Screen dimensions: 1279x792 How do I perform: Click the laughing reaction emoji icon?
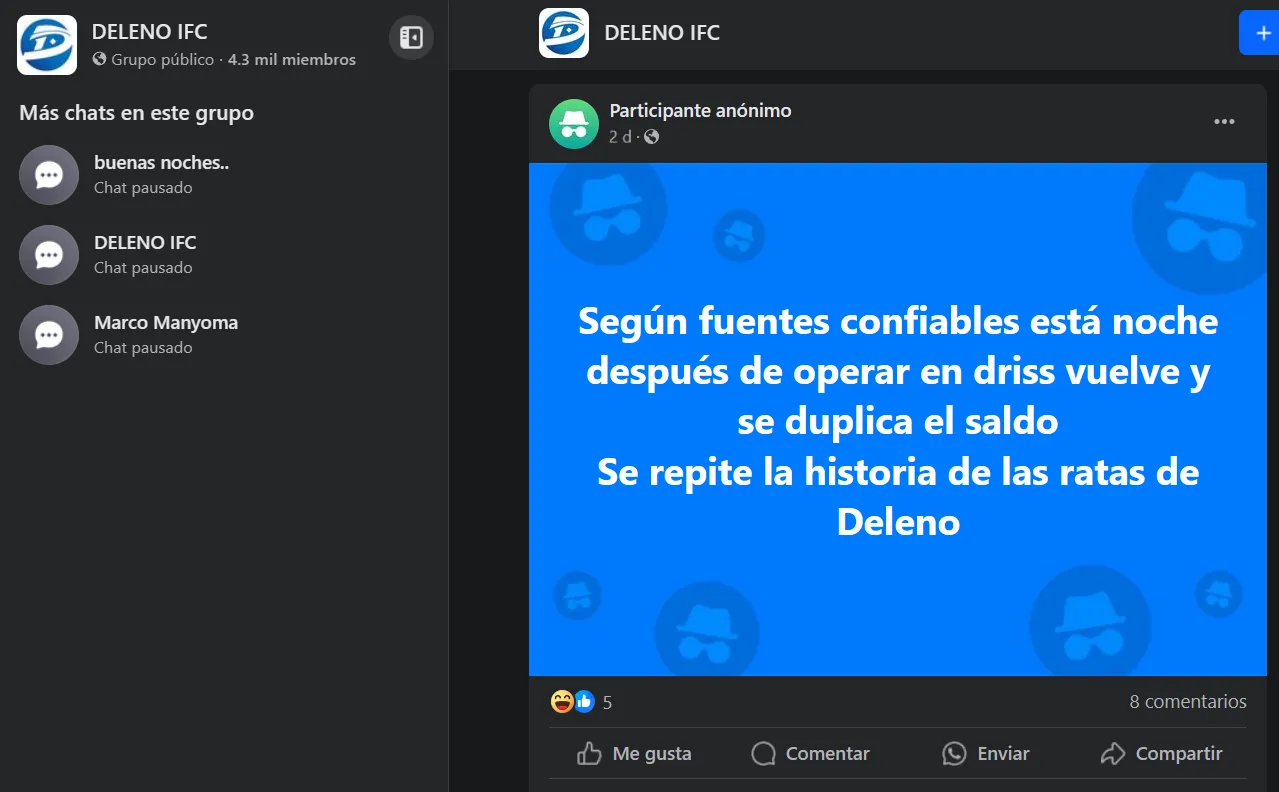562,702
